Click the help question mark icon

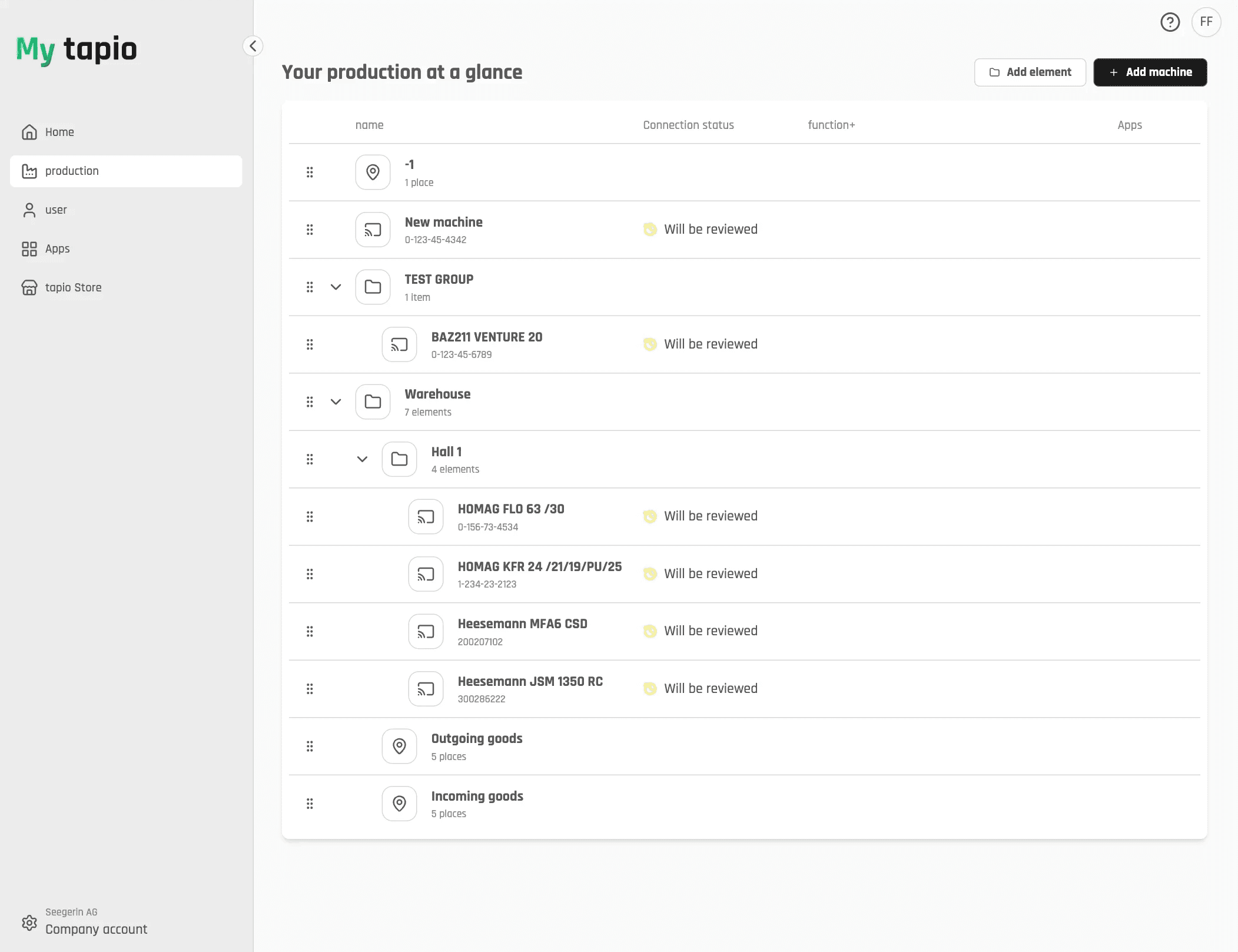[x=1170, y=22]
